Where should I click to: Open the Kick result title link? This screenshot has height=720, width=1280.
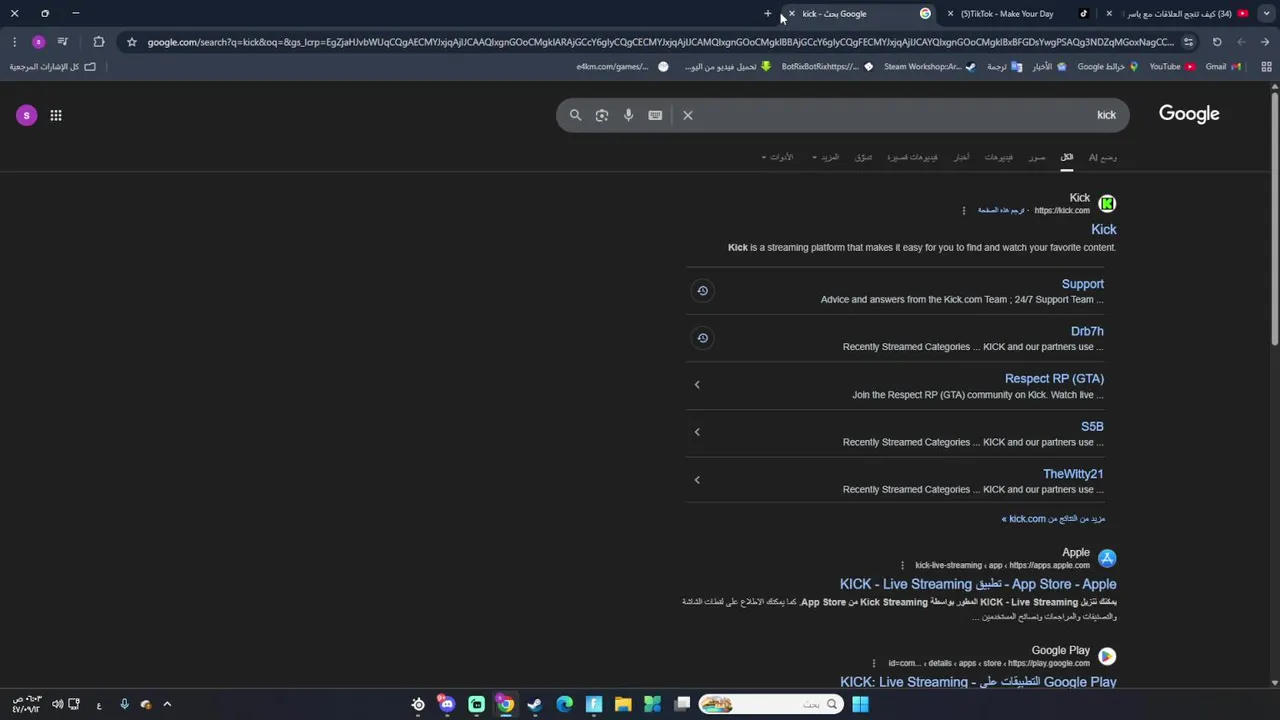1103,230
